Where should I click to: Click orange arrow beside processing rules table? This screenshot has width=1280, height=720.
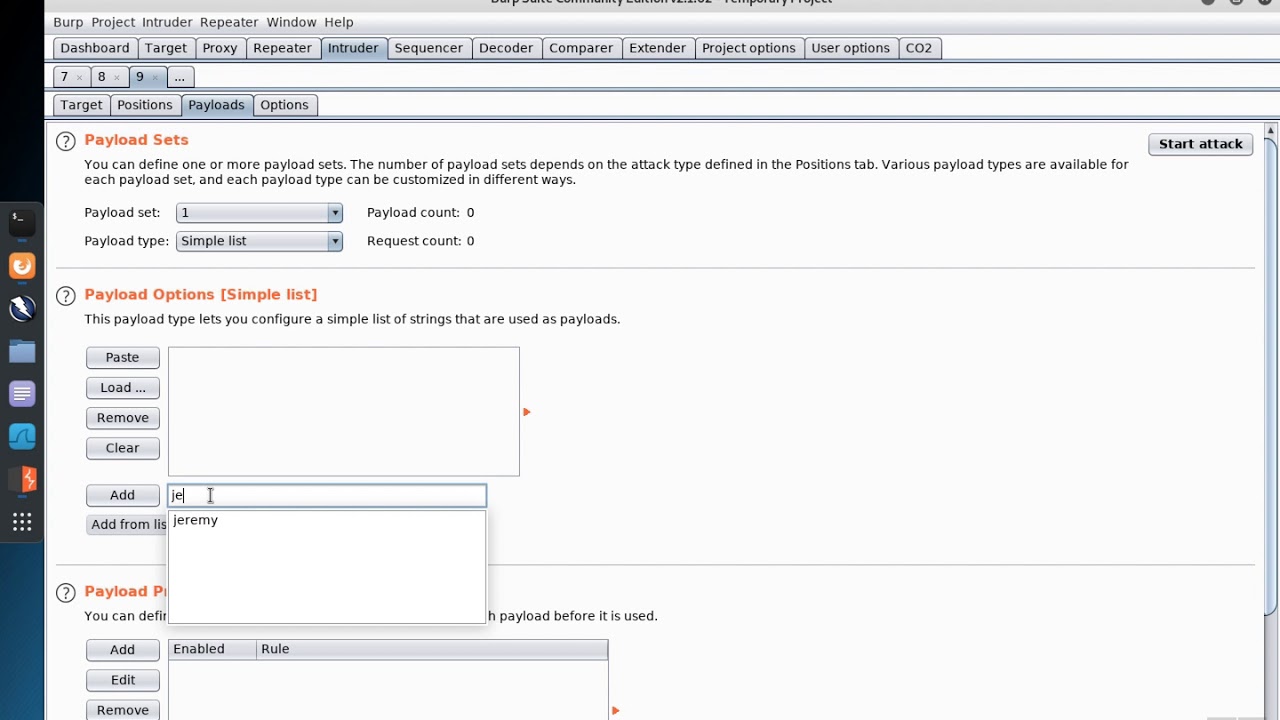click(x=615, y=711)
